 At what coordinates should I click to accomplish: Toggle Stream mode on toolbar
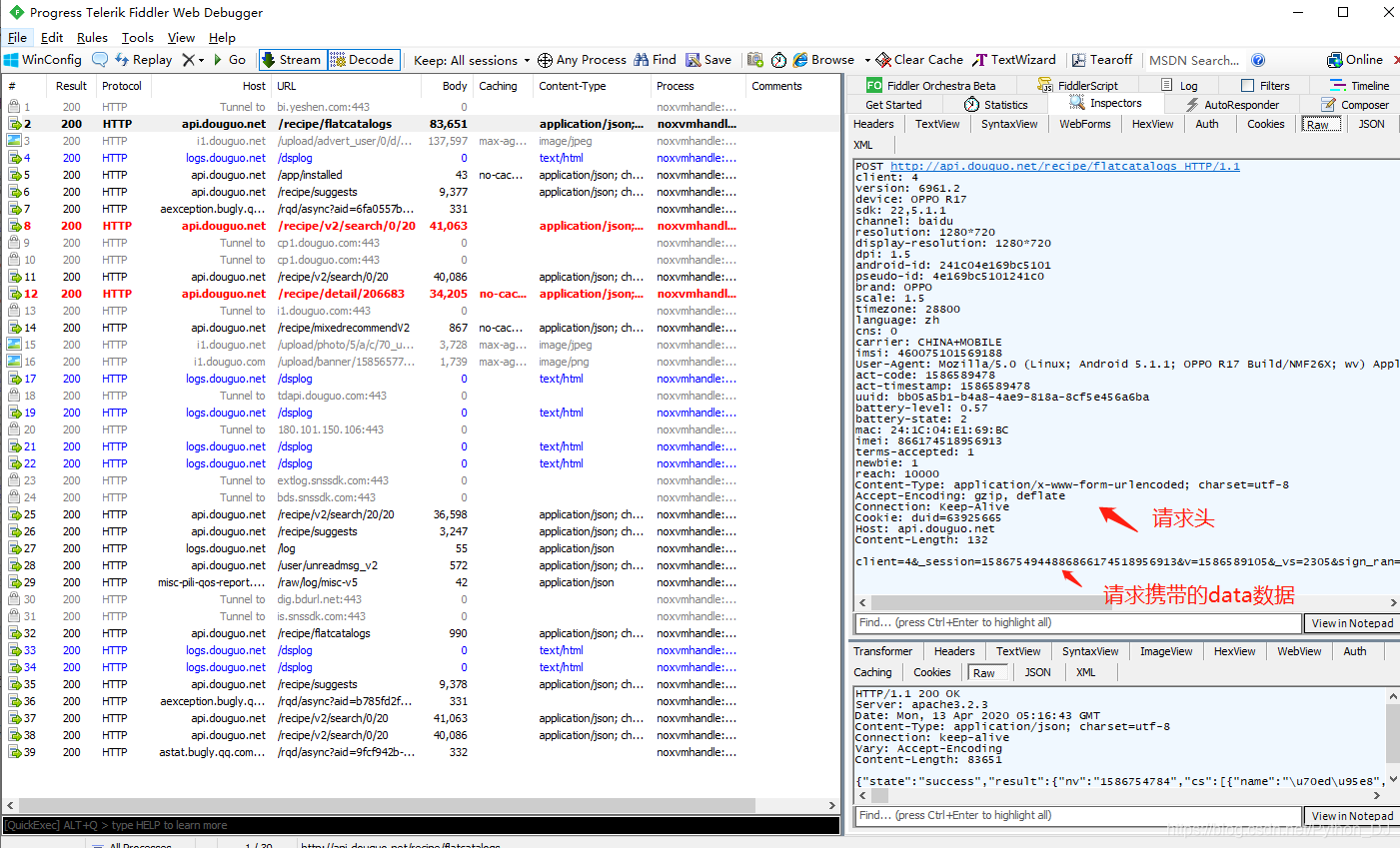point(291,60)
